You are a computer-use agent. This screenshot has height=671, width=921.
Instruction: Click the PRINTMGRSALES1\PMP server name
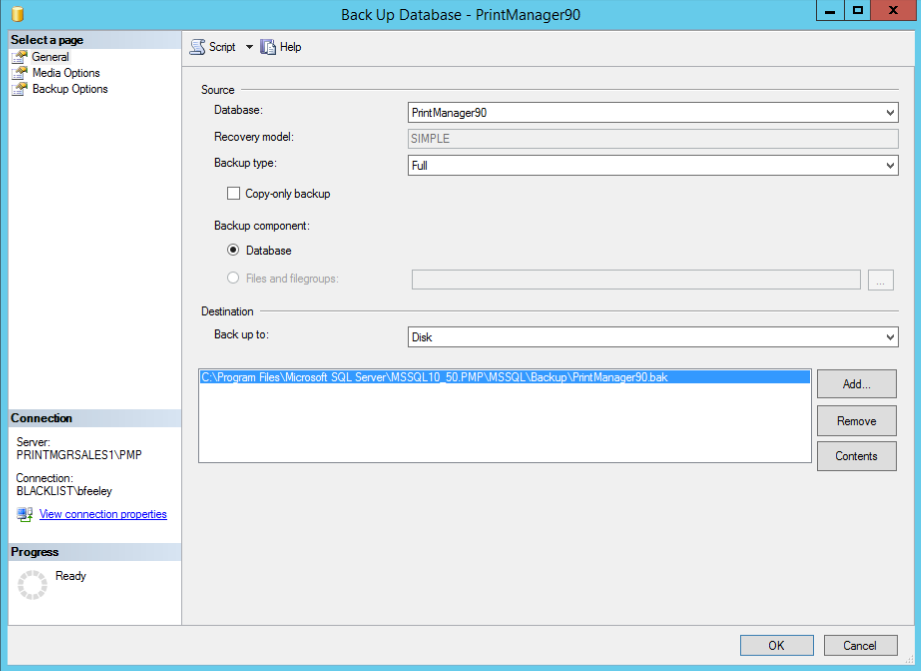coord(79,455)
